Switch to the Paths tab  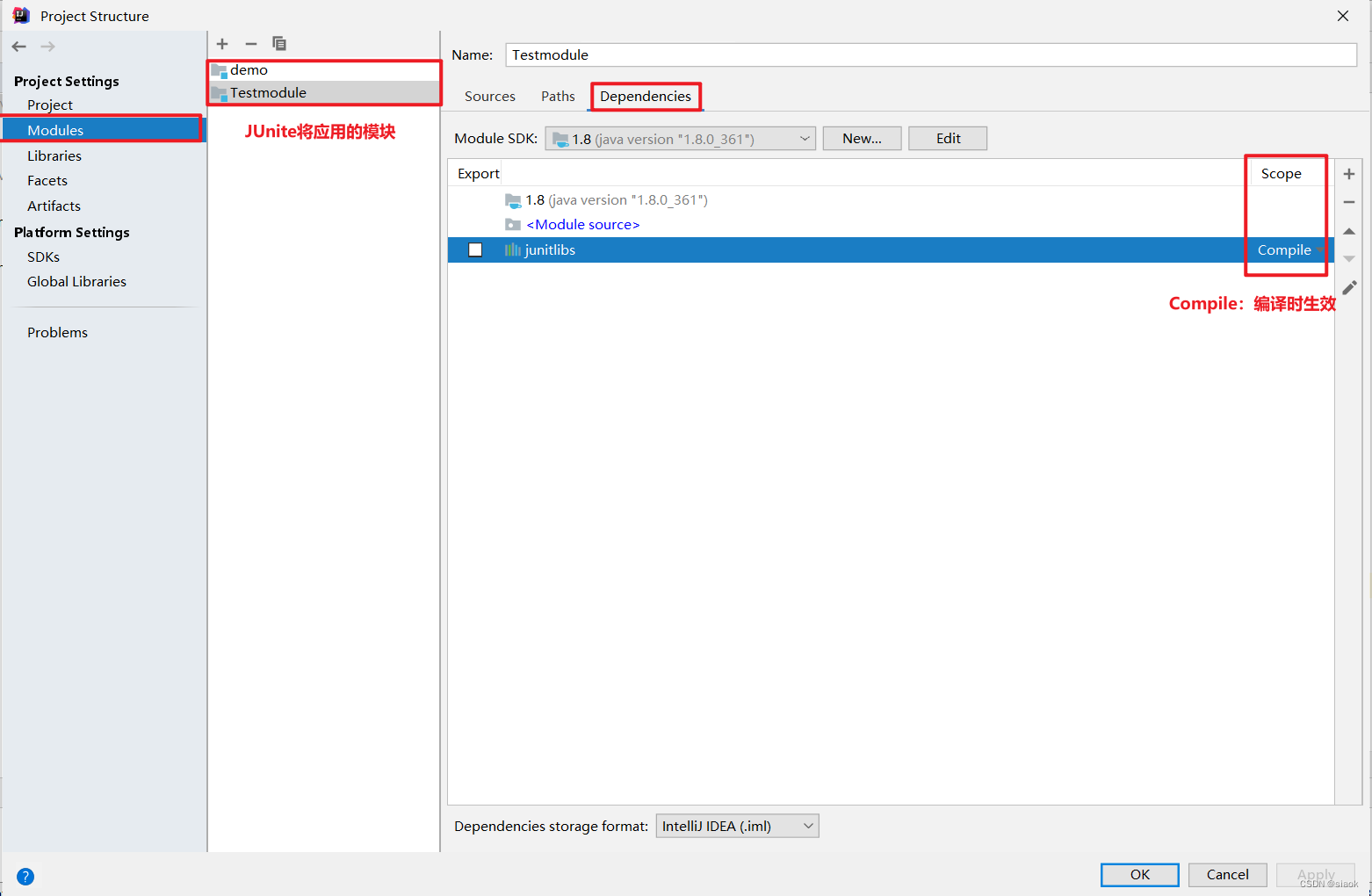coord(558,97)
